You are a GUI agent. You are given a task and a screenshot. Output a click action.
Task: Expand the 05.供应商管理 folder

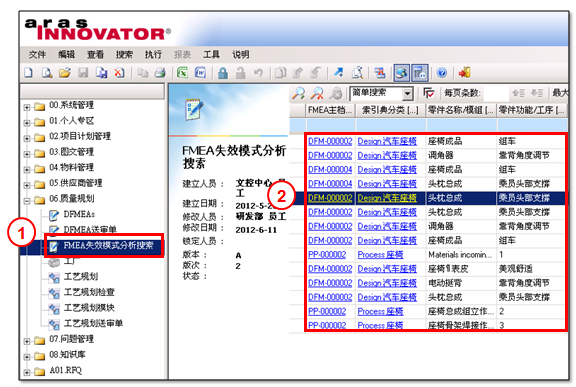click(27, 185)
